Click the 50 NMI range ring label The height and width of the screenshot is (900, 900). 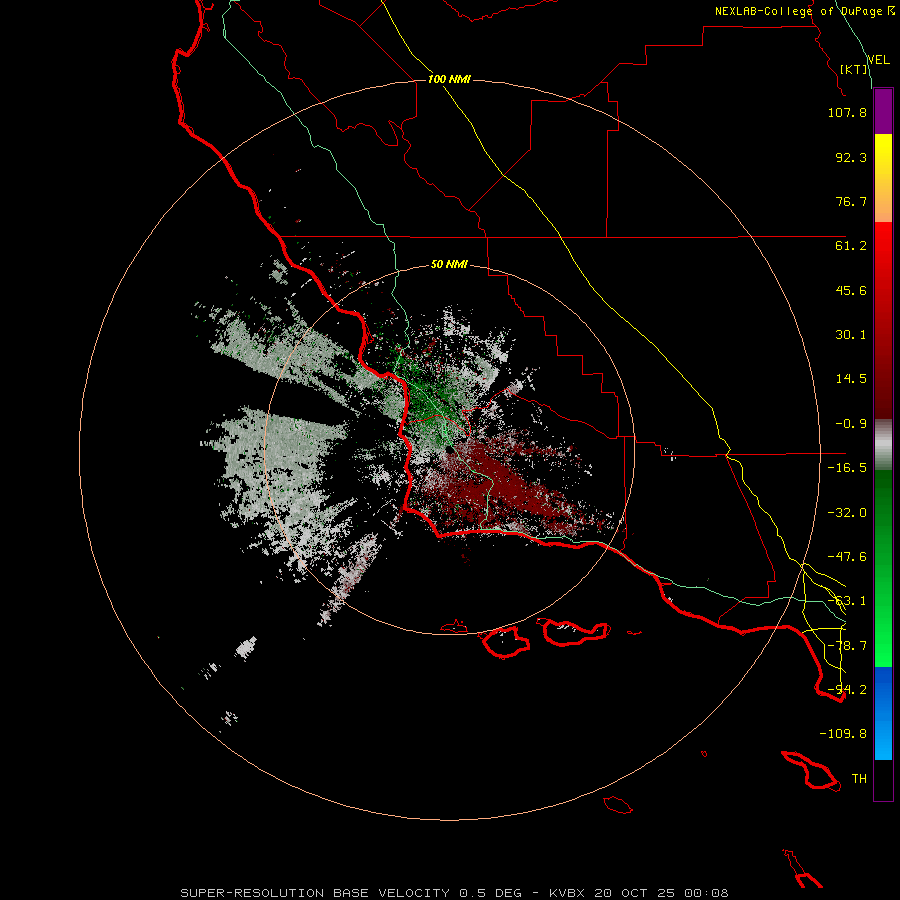tap(449, 265)
